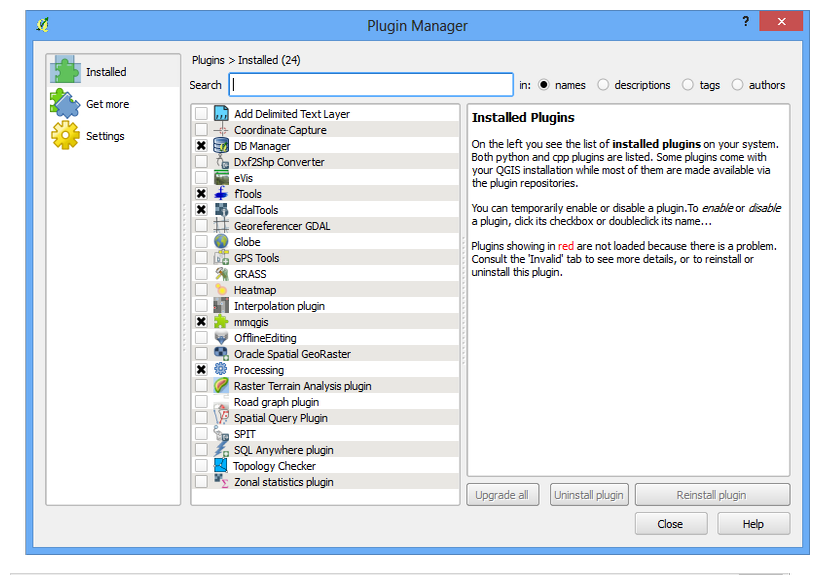Switch to the Get more tab
Screen dimensions: 820x585
pyautogui.click(x=113, y=104)
